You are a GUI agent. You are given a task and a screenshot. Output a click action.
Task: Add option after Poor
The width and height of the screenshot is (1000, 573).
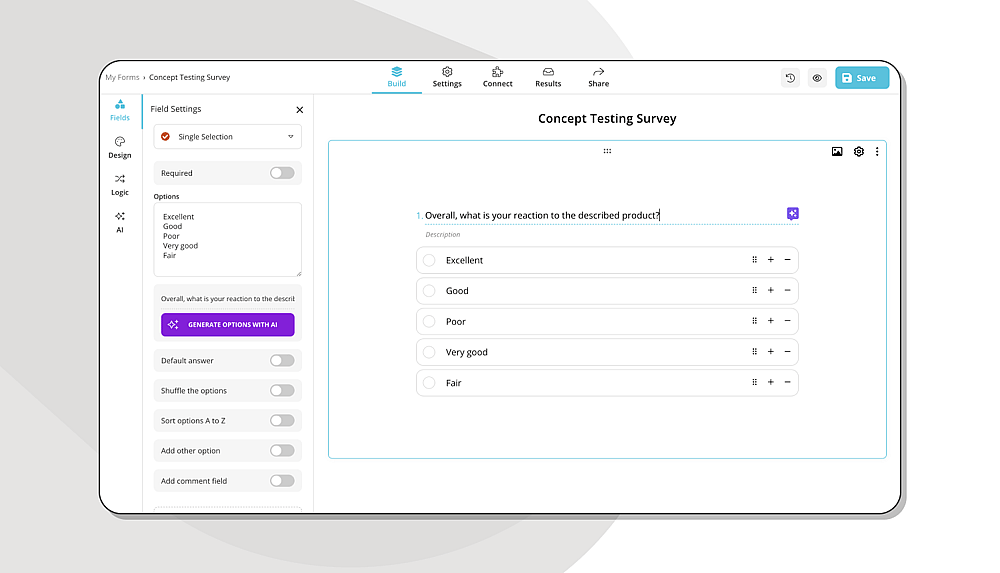770,321
